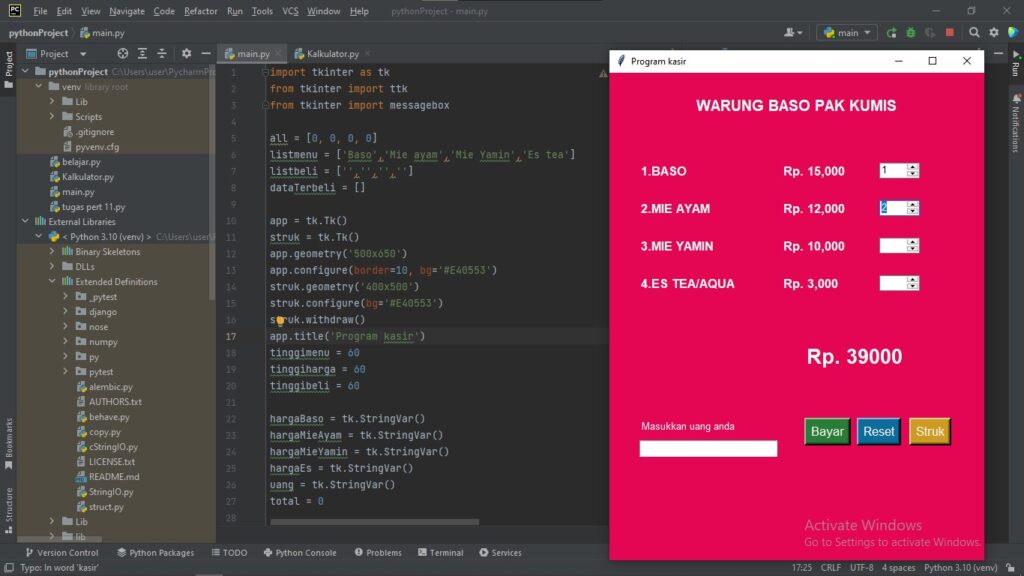Open the TODO tool window
1024x576 pixels.
point(229,552)
